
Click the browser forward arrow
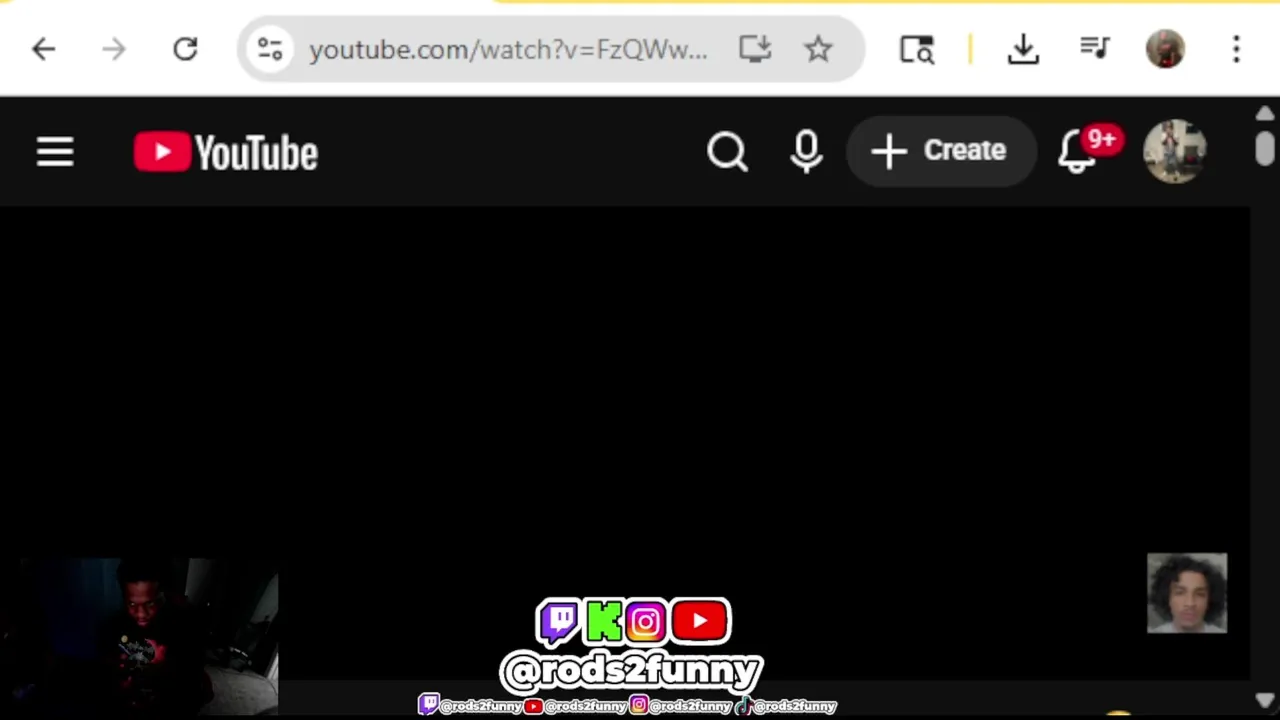(114, 49)
